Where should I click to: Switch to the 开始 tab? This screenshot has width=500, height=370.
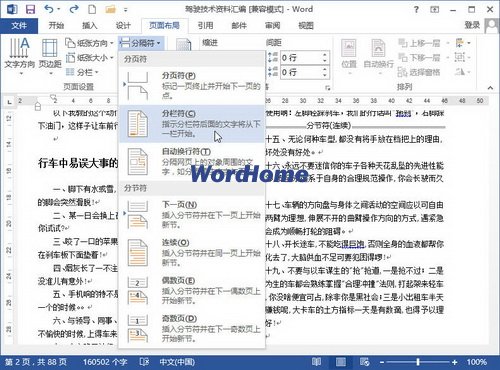[56, 25]
